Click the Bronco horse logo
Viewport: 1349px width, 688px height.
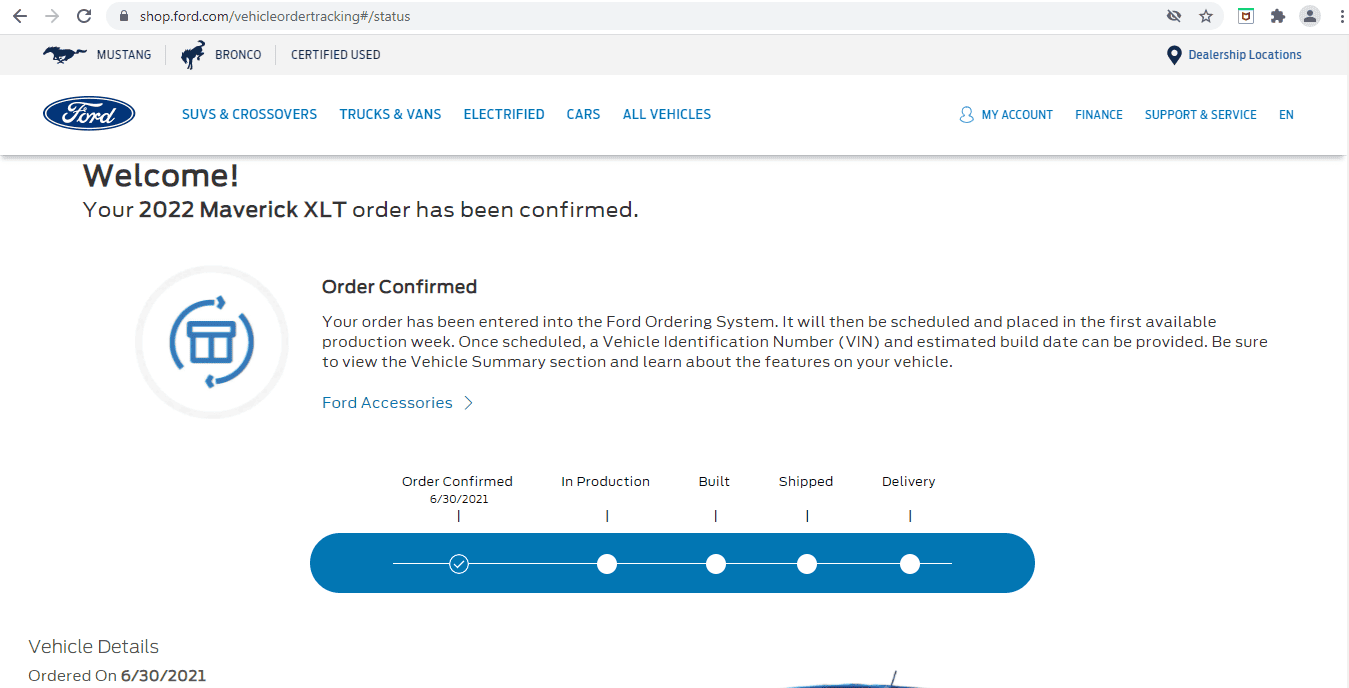click(193, 54)
